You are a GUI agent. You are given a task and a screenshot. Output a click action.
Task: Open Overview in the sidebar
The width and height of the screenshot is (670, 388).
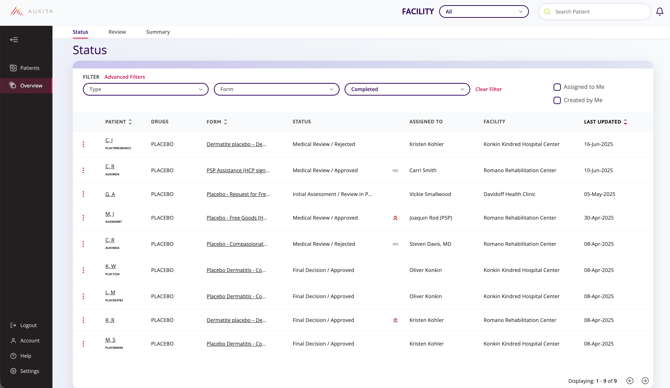point(26,85)
